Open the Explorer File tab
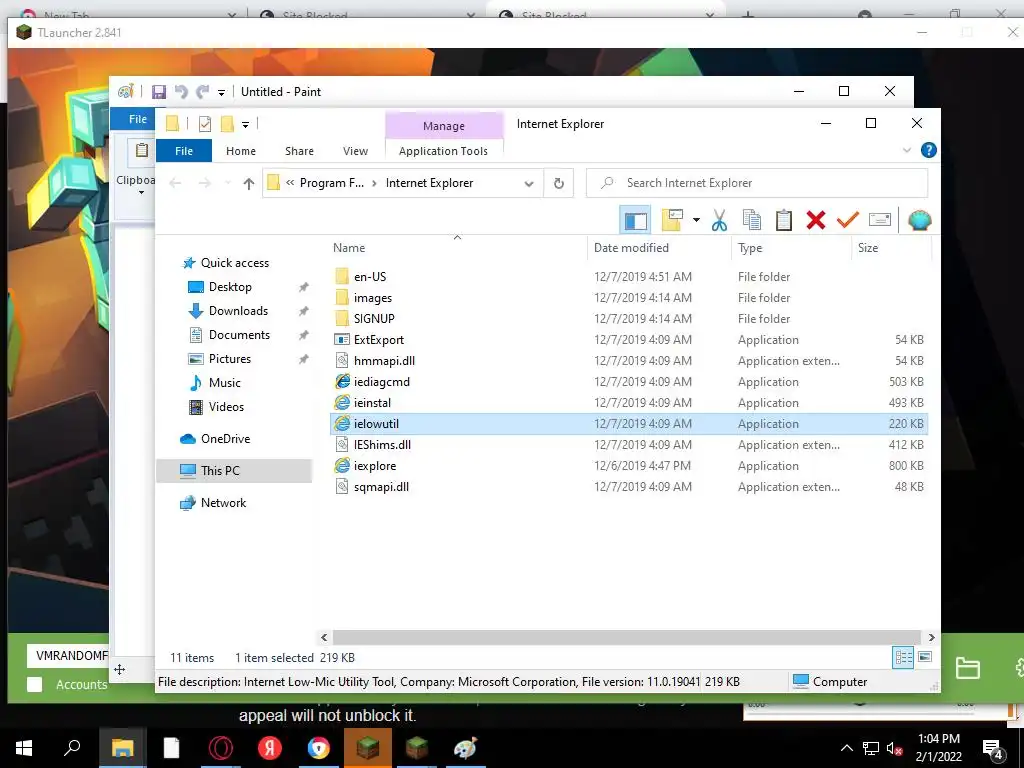This screenshot has height=768, width=1024. 184,151
